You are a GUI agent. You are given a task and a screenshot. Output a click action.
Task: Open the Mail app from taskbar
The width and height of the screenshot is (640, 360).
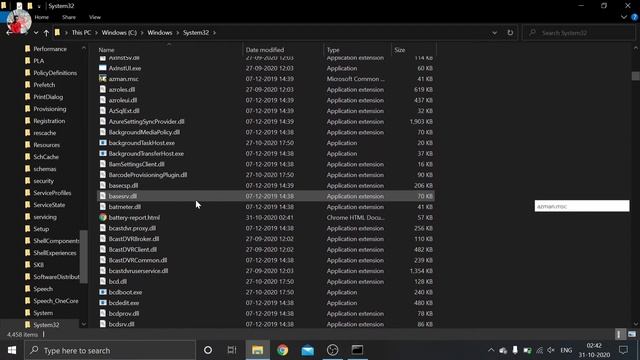[x=307, y=350]
